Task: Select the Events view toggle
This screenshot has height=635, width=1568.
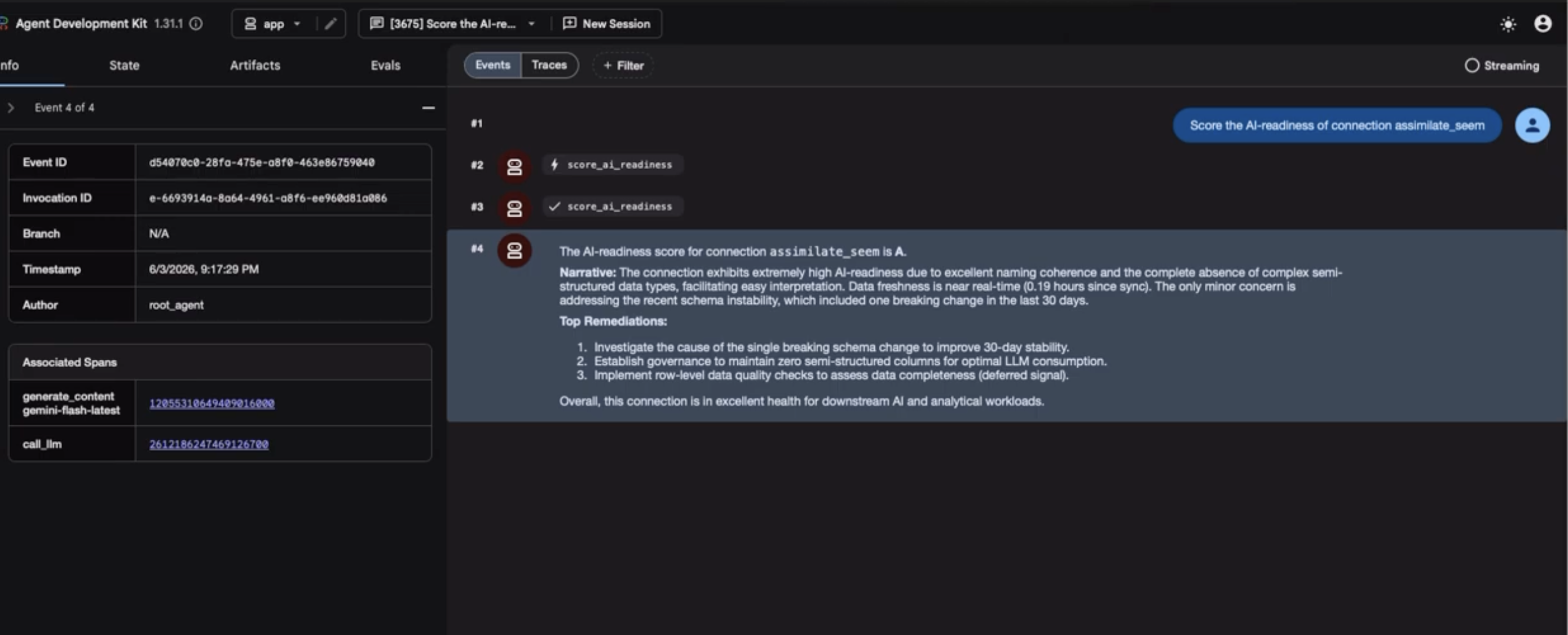Action: [492, 65]
